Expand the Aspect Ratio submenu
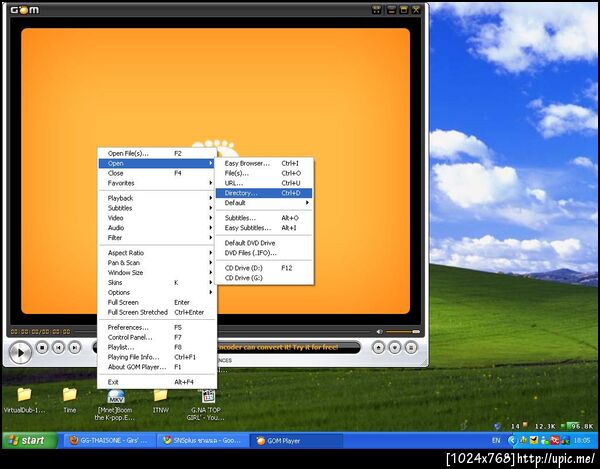The height and width of the screenshot is (469, 600). pyautogui.click(x=157, y=253)
